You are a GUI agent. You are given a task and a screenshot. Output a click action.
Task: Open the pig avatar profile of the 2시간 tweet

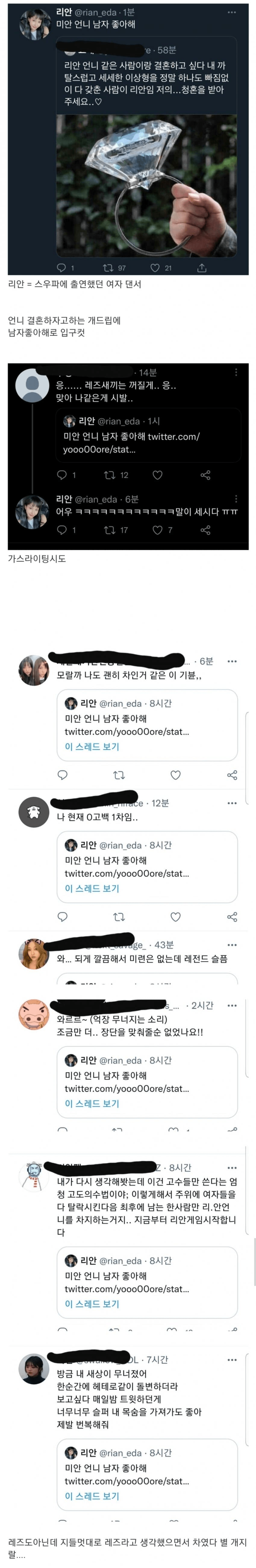(33, 1015)
